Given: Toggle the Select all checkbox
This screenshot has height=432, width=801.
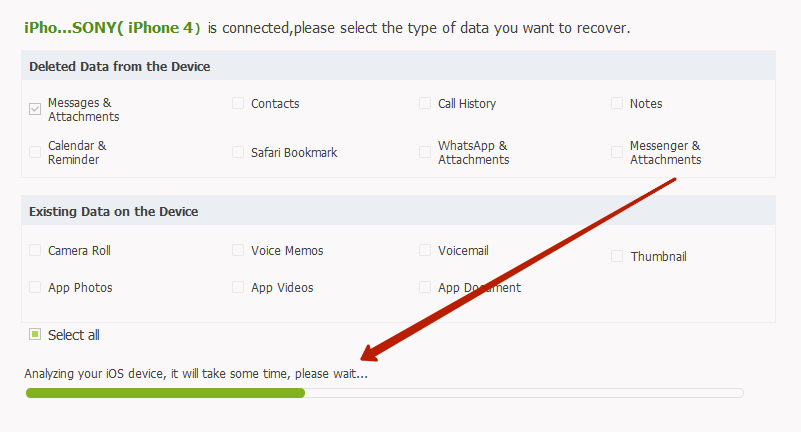Looking at the screenshot, I should coord(35,335).
